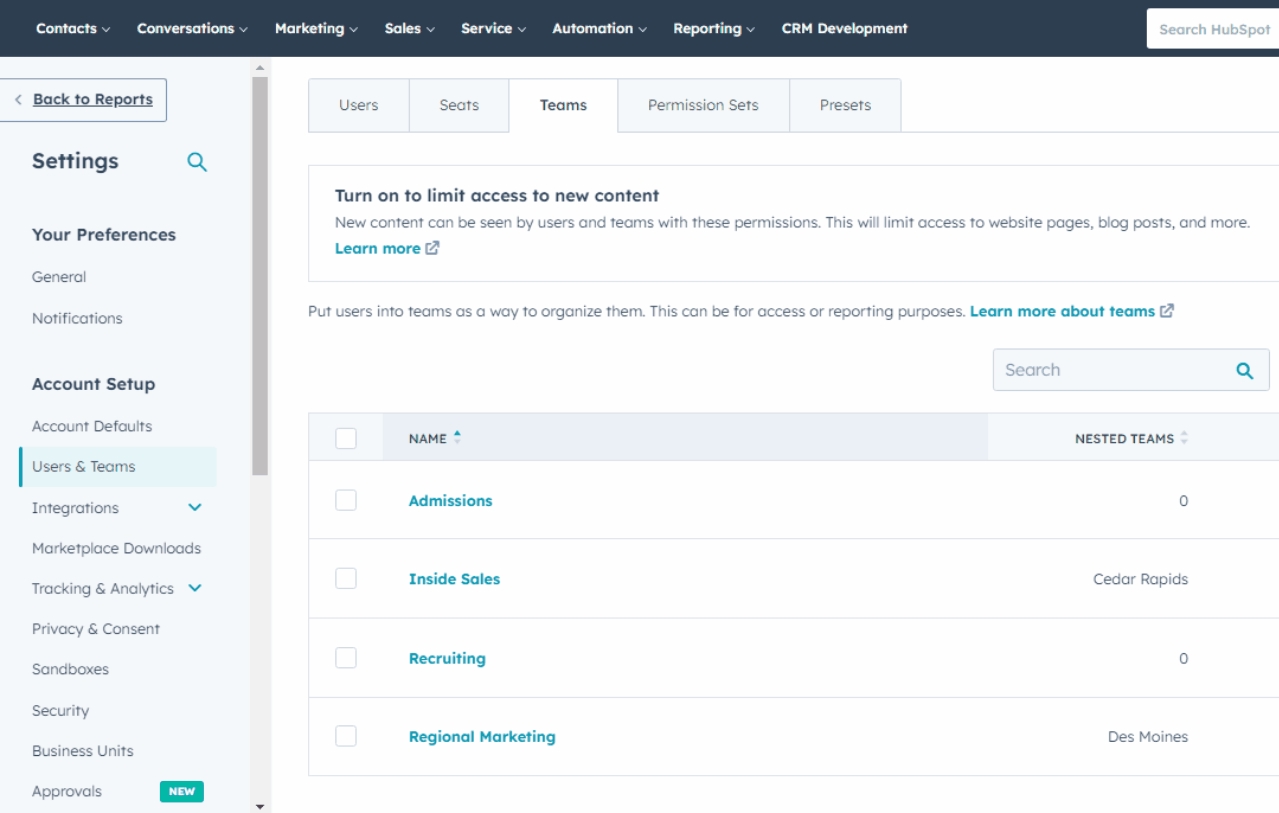Screen dimensions: 1279x813
Task: Select Users & Teams in sidebar
Action: (118, 467)
